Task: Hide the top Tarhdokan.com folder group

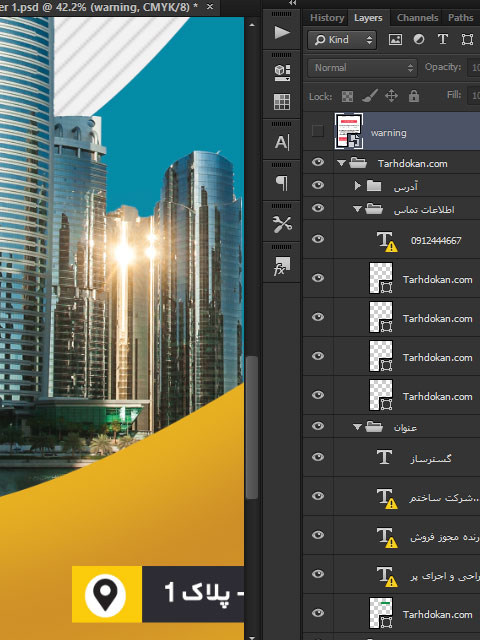Action: pos(318,162)
